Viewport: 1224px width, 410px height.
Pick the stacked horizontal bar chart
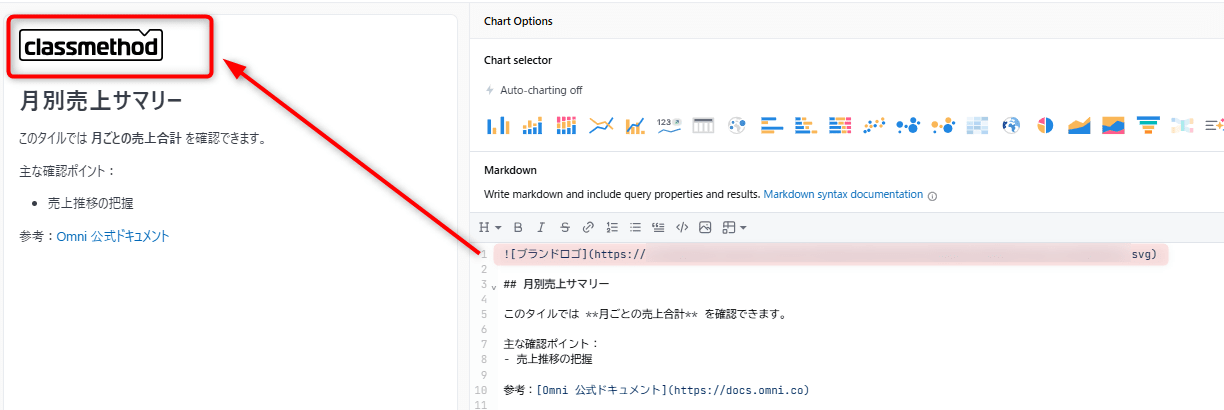tap(806, 126)
